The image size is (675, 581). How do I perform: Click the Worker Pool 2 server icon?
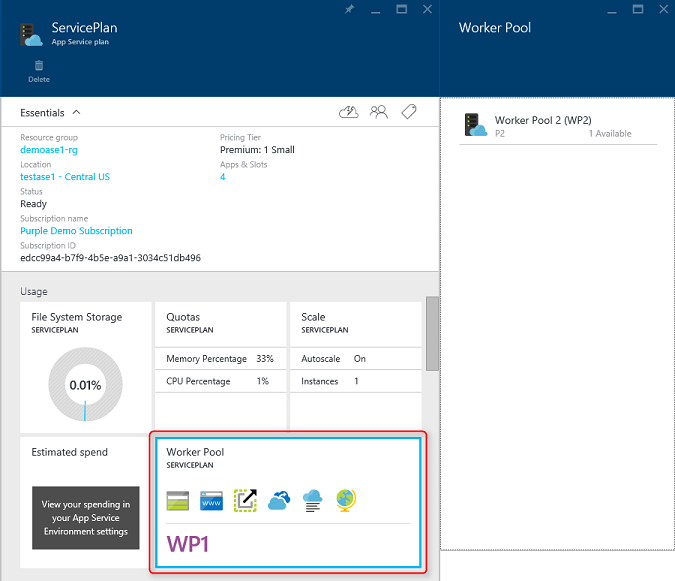(476, 125)
